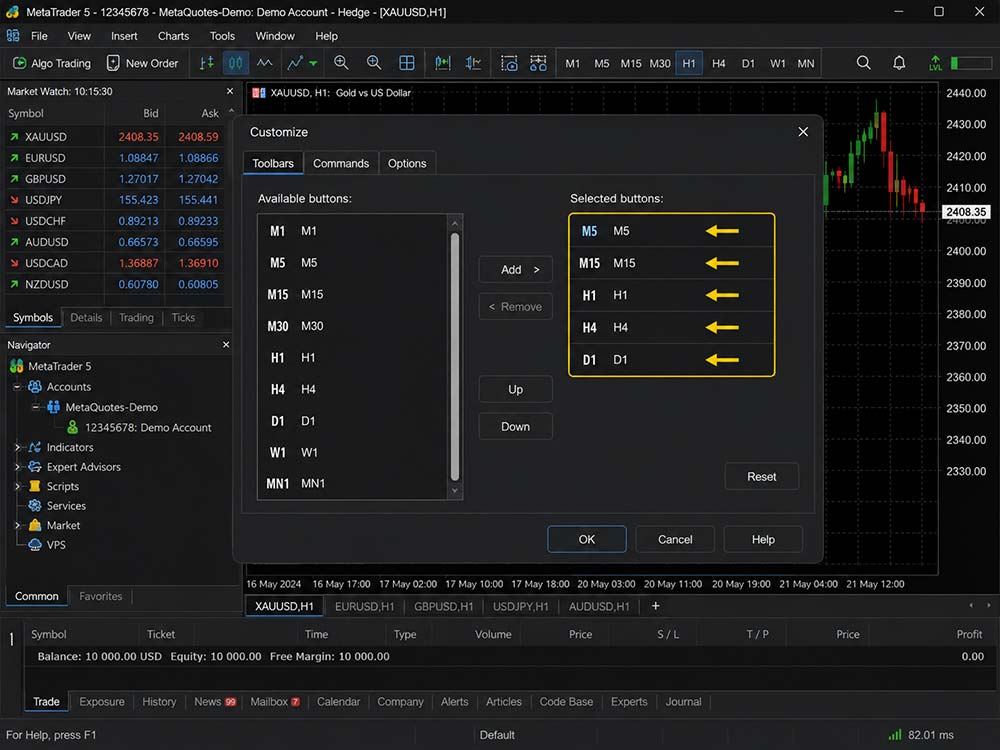Close the Navigator panel

pos(226,344)
